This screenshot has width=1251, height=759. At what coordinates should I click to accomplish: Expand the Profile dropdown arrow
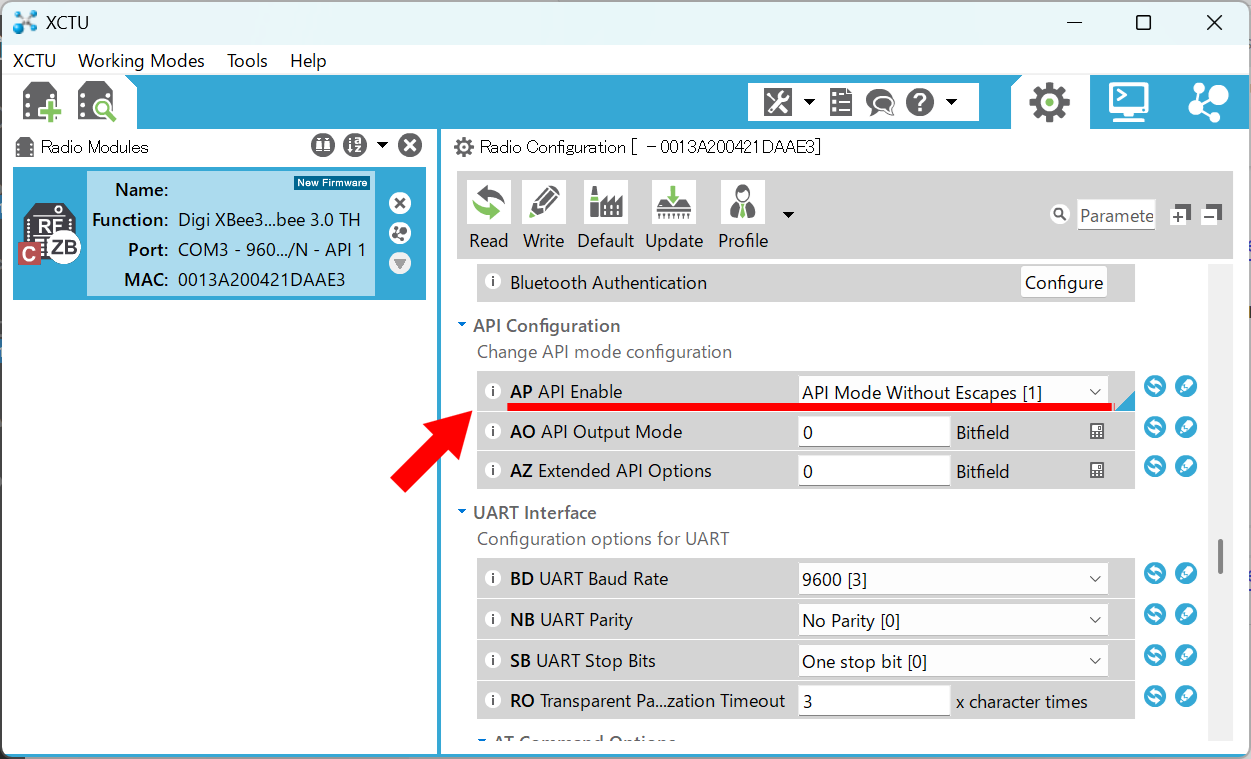(x=788, y=214)
